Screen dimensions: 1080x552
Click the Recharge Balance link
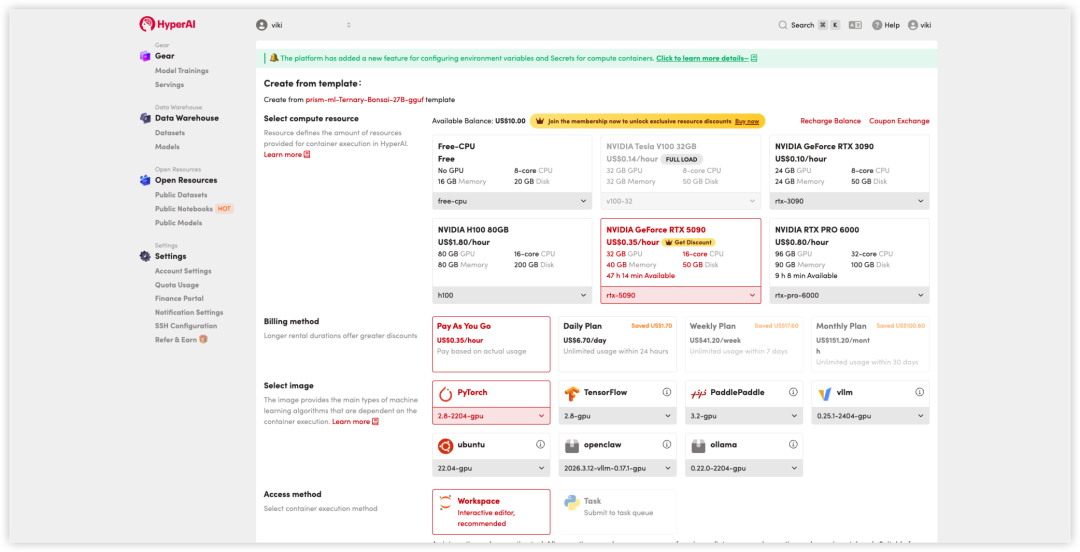(x=830, y=121)
